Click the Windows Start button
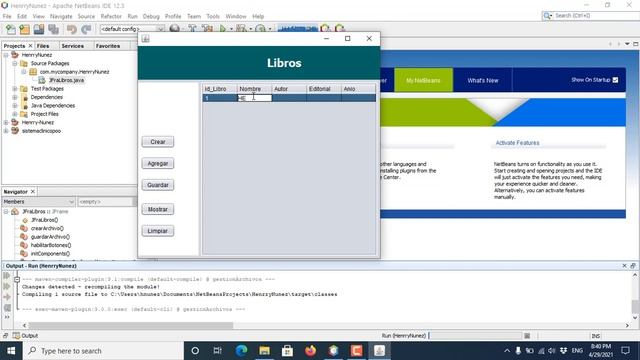 (11, 351)
